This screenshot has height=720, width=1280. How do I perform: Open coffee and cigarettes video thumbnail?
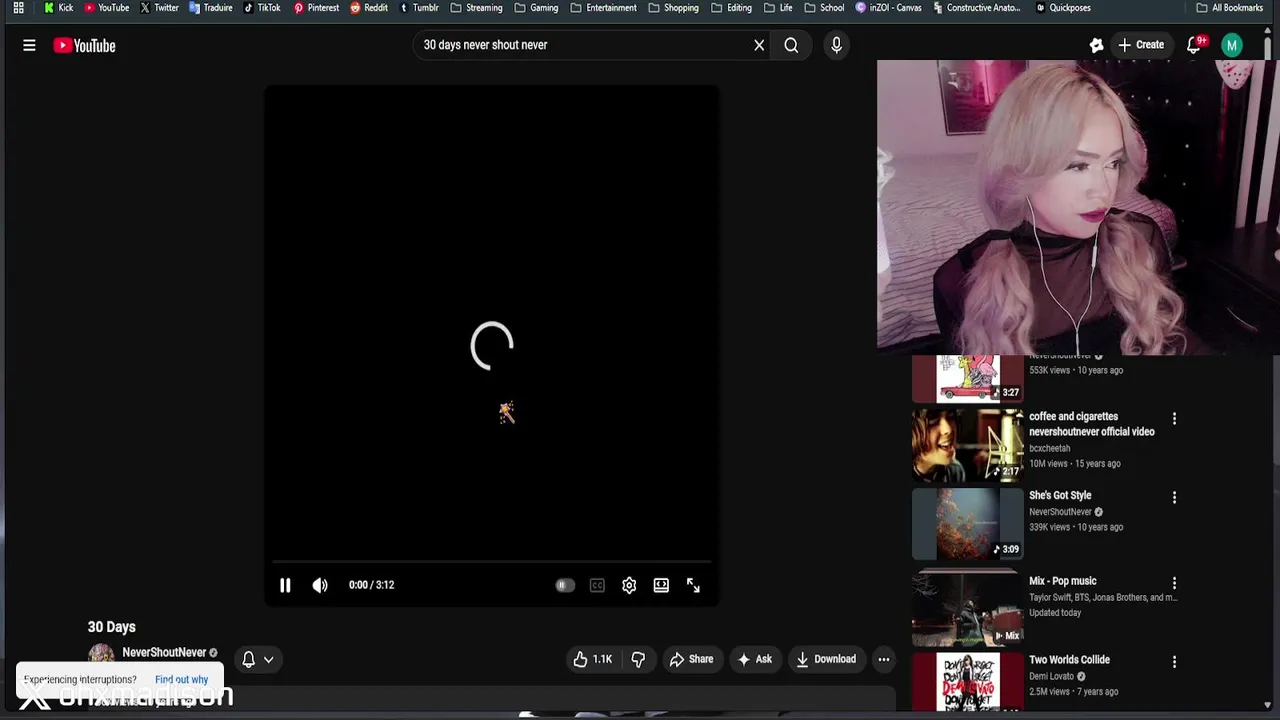point(968,444)
